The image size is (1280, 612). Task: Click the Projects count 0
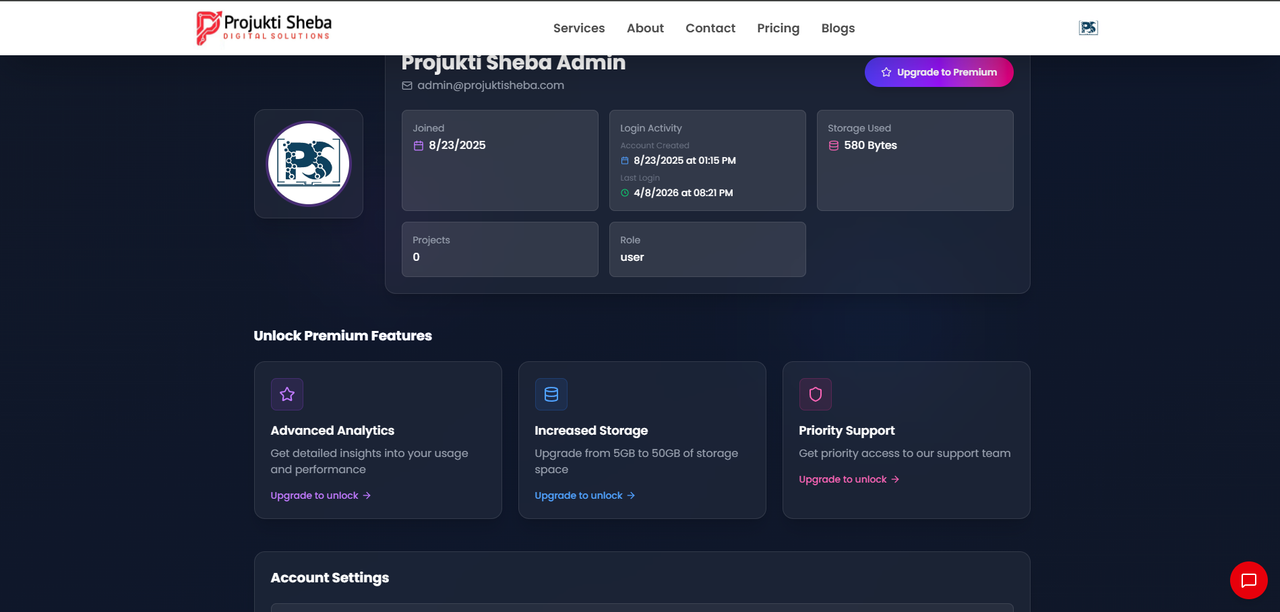[416, 258]
